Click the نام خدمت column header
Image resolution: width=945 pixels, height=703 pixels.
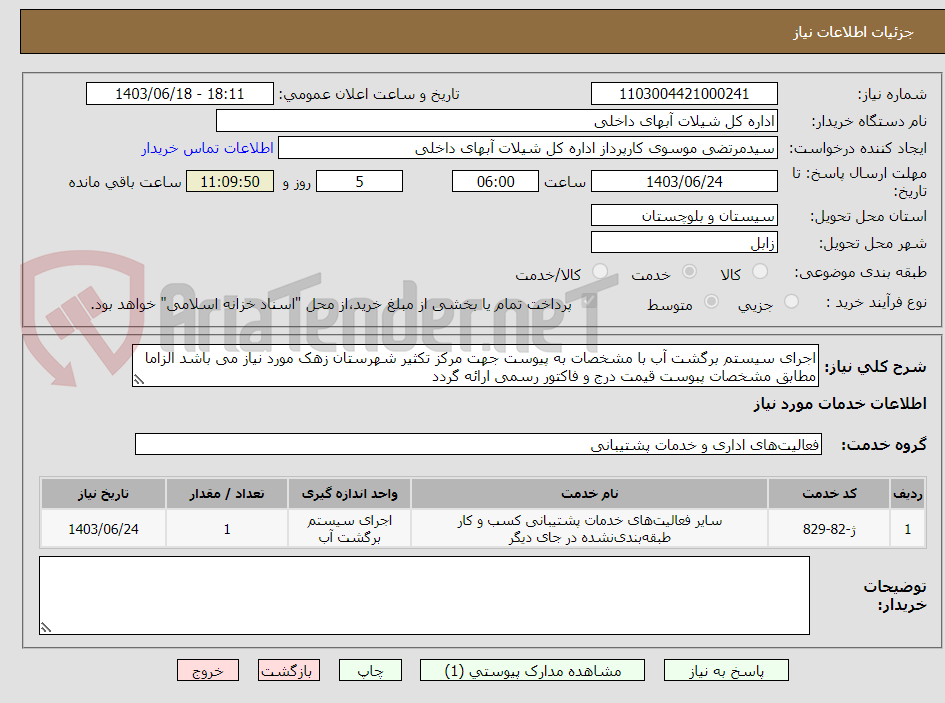point(589,494)
